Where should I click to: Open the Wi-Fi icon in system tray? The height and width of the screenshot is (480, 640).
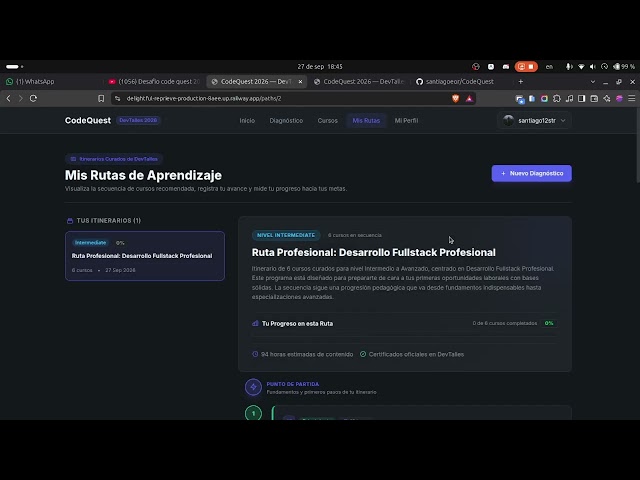pyautogui.click(x=581, y=67)
